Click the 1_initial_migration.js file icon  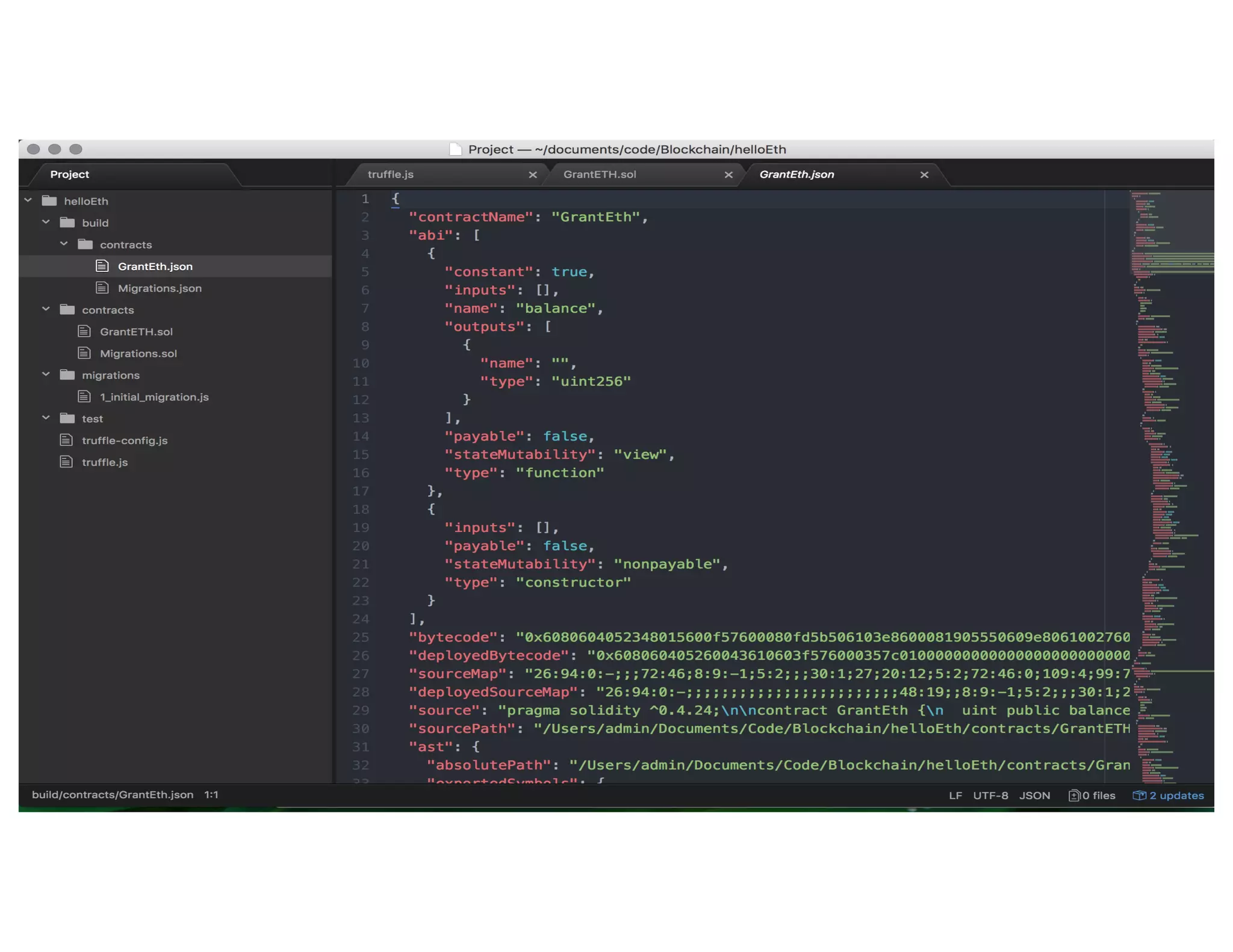[84, 397]
